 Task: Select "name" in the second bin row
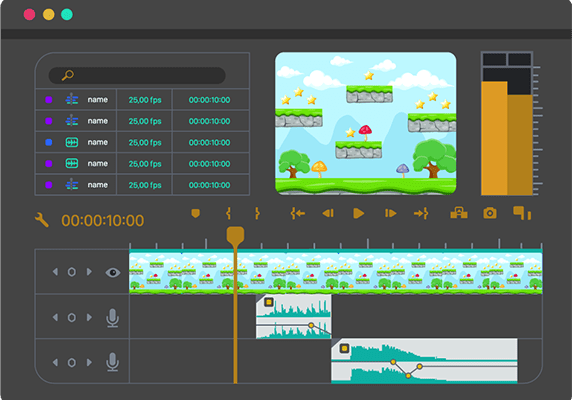pos(97,121)
